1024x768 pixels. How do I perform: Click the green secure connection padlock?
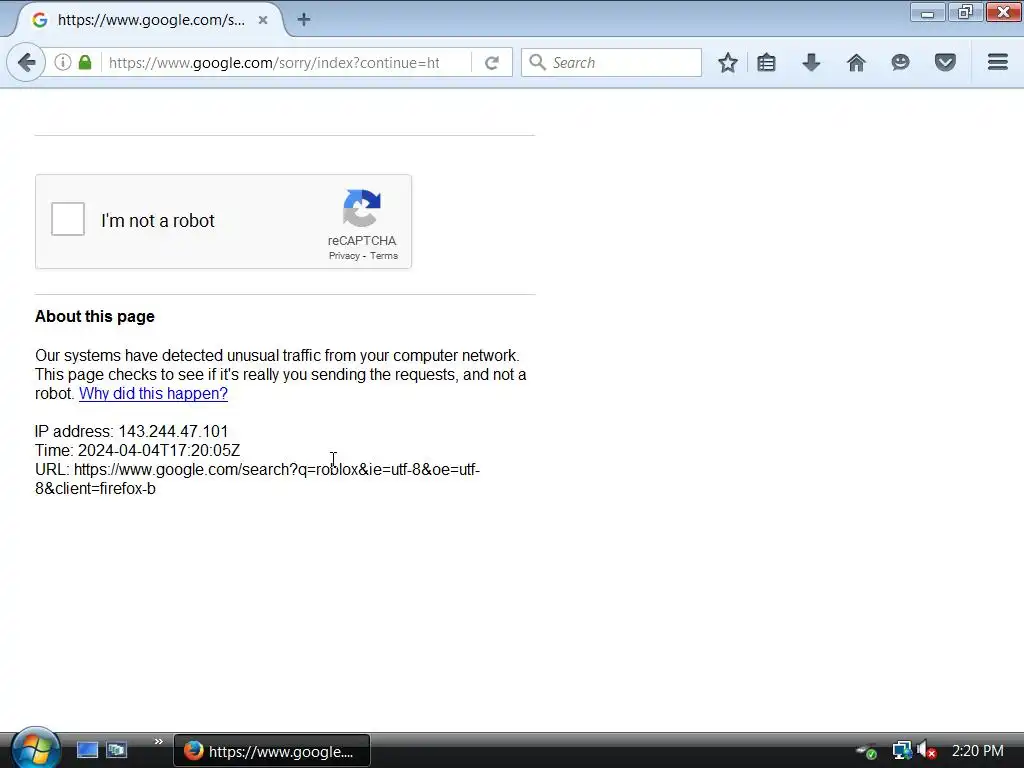(85, 62)
